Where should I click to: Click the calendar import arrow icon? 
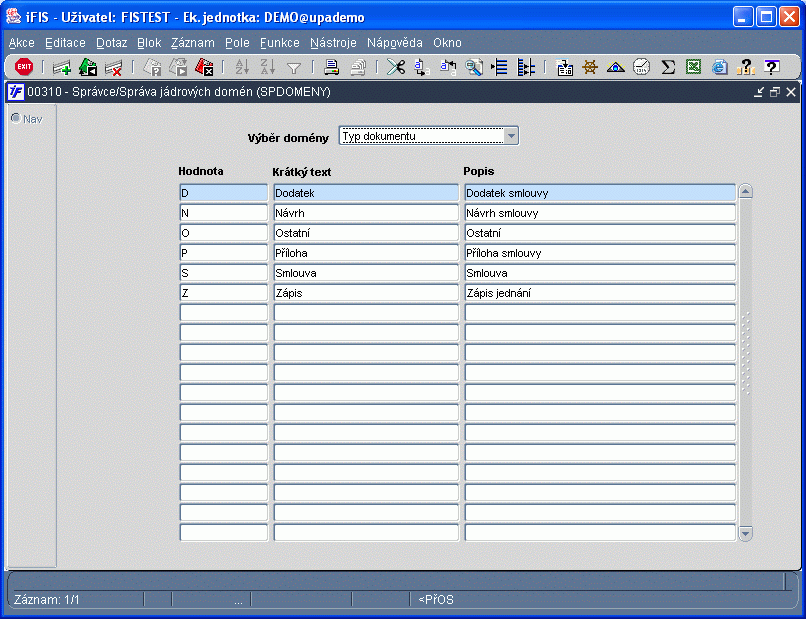coord(564,67)
